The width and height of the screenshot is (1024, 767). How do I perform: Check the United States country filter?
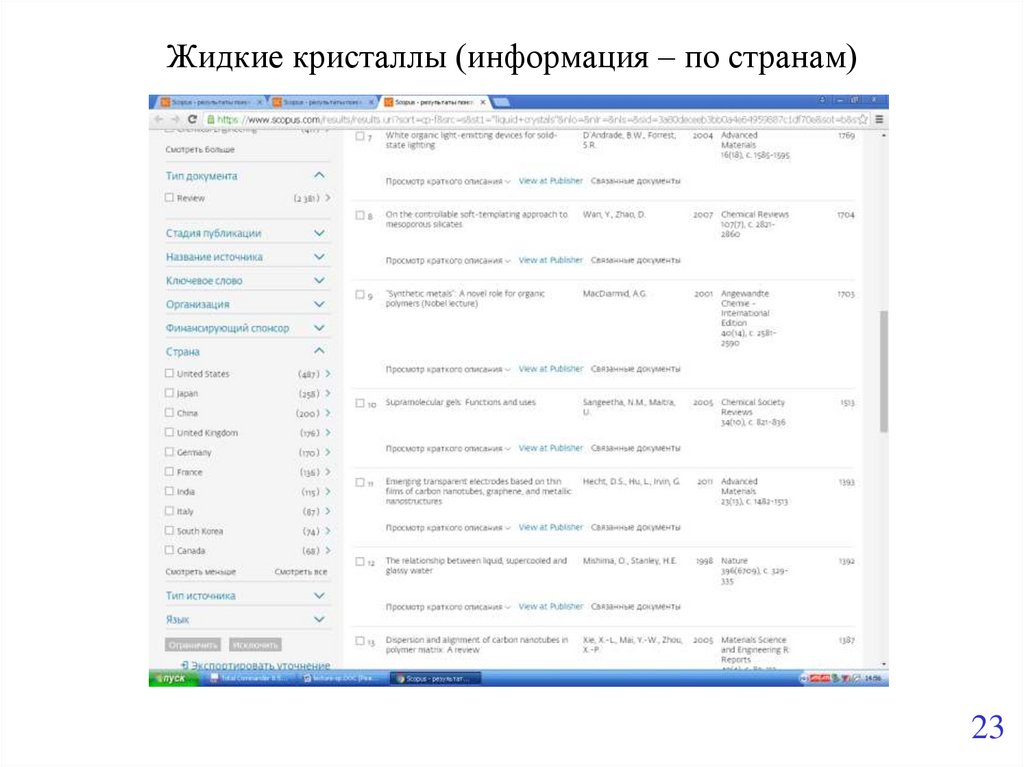[169, 372]
